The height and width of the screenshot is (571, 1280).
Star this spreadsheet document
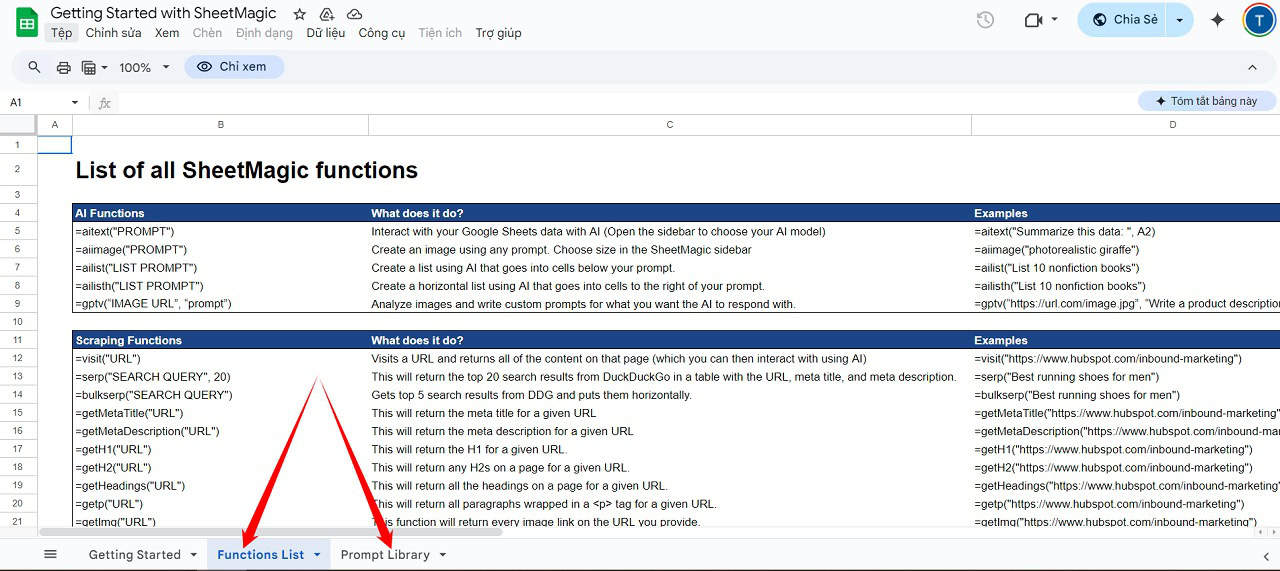pos(299,14)
